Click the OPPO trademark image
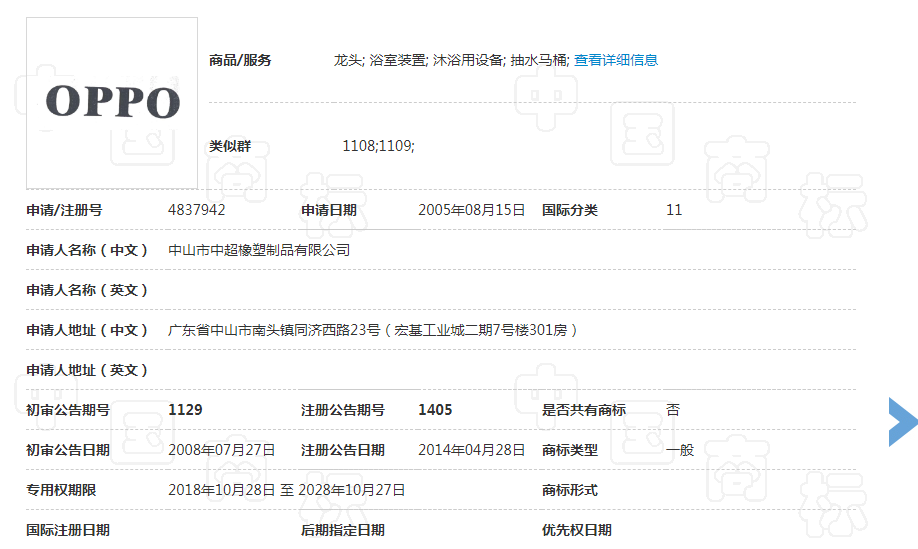 tap(112, 103)
